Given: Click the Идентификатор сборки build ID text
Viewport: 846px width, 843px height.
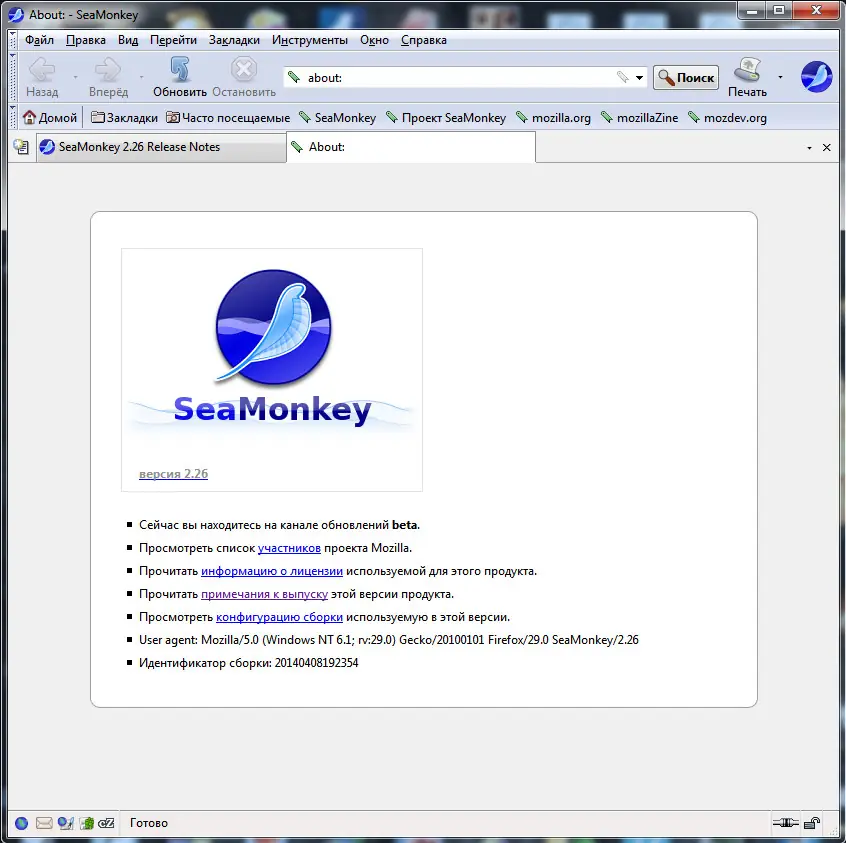Looking at the screenshot, I should 248,663.
